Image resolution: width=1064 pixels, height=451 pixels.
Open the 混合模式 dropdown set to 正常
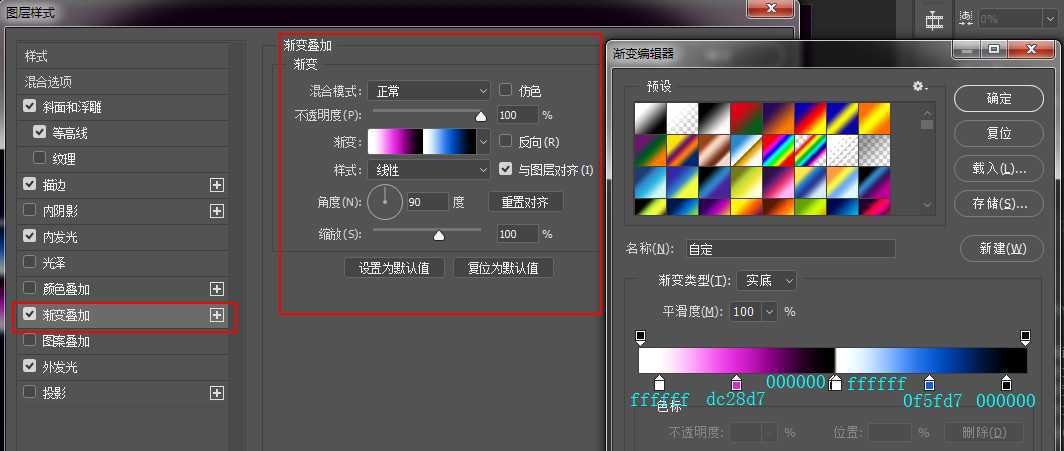click(428, 91)
